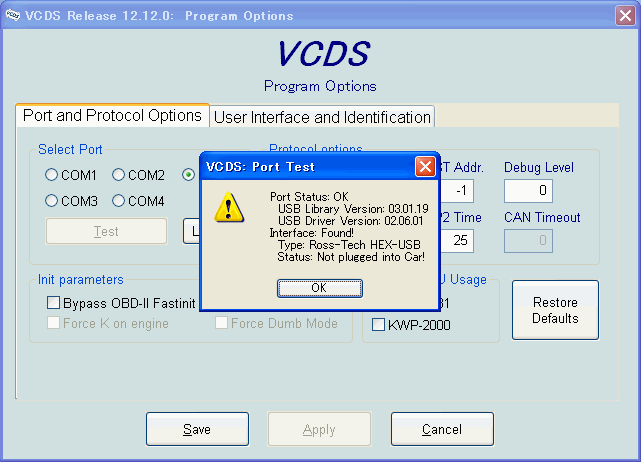Viewport: 641px width, 462px height.
Task: Click the "CAN Timeout" label
Action: pyautogui.click(x=542, y=218)
